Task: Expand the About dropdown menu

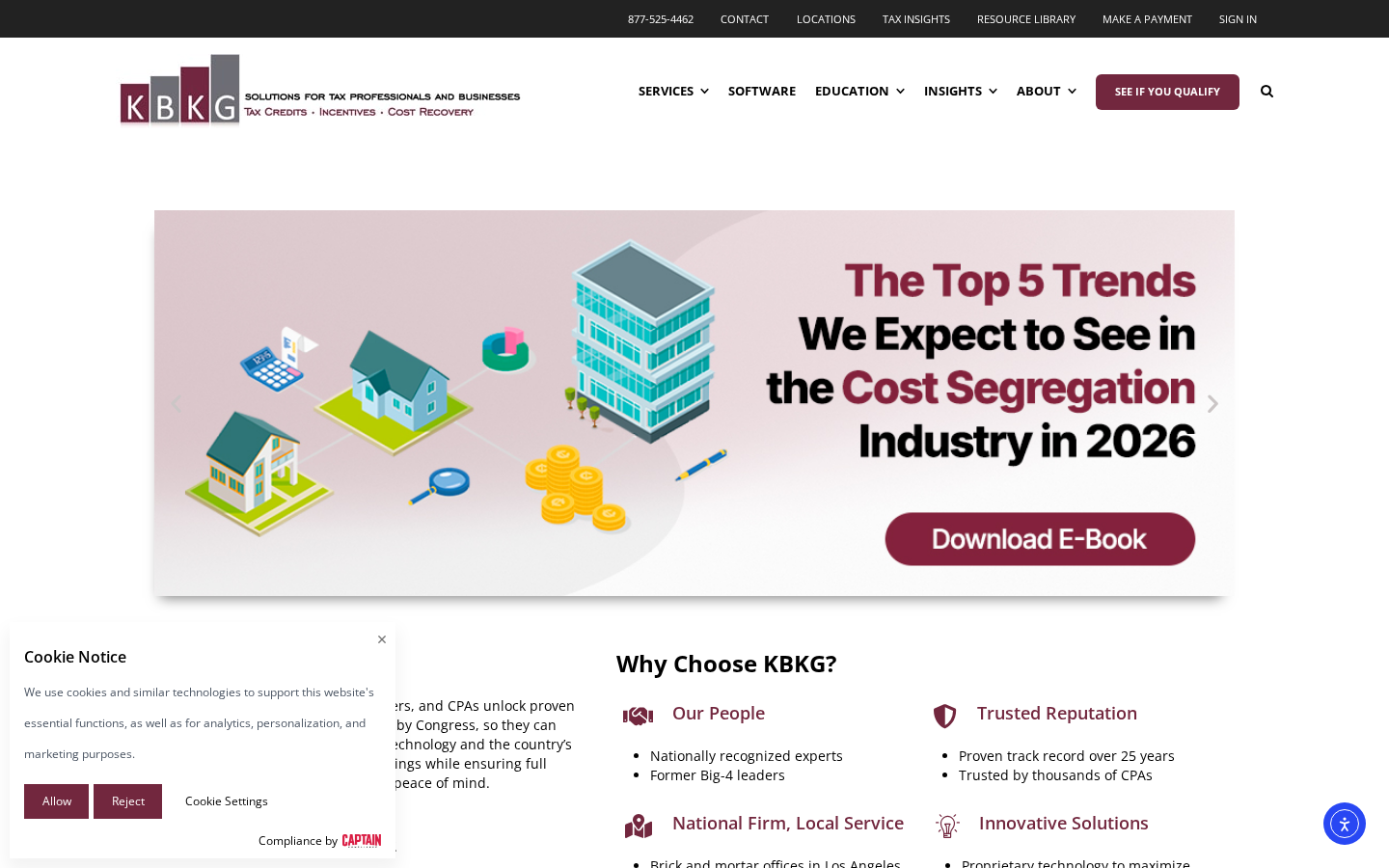Action: coord(1046,92)
